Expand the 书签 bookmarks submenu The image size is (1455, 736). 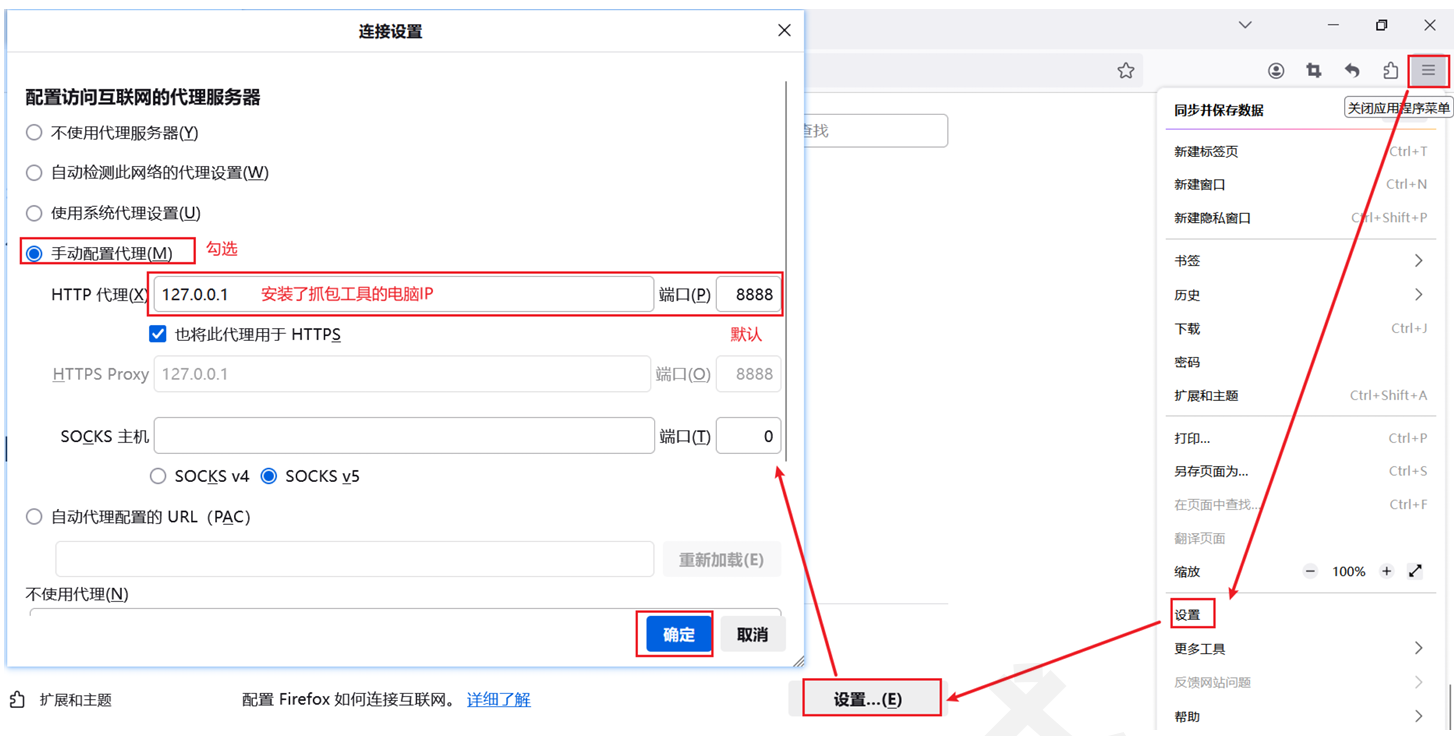pyautogui.click(x=1300, y=261)
